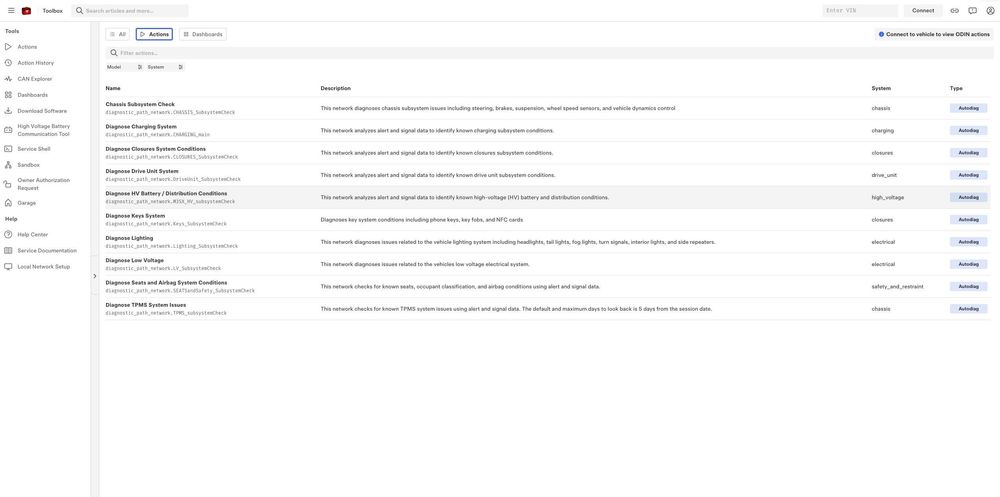Open the user account profile icon
The height and width of the screenshot is (497, 1000).
point(990,11)
